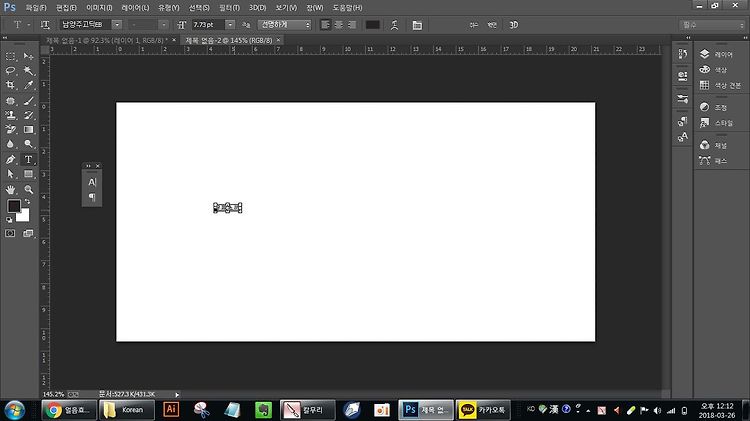This screenshot has height=421, width=750.
Task: Open the font family dropdown
Action: (117, 25)
